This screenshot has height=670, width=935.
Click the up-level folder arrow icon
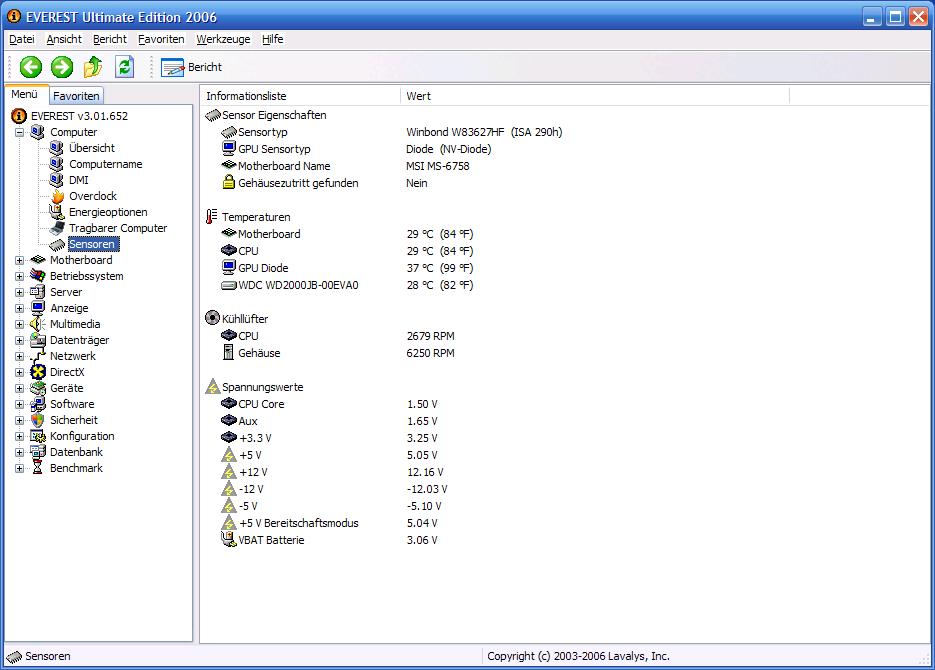tap(93, 67)
